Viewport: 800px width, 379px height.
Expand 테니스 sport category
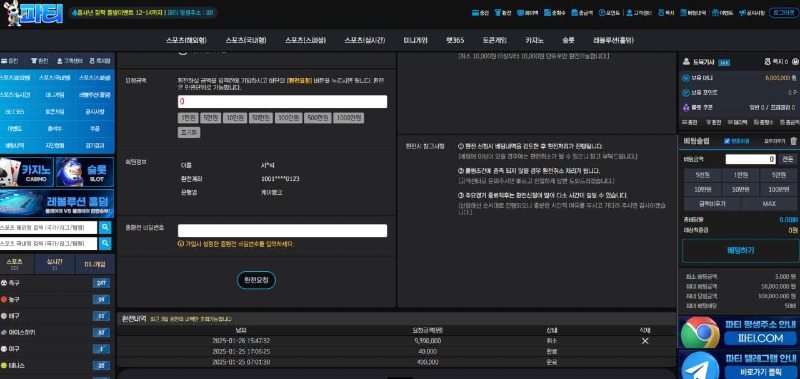57,365
